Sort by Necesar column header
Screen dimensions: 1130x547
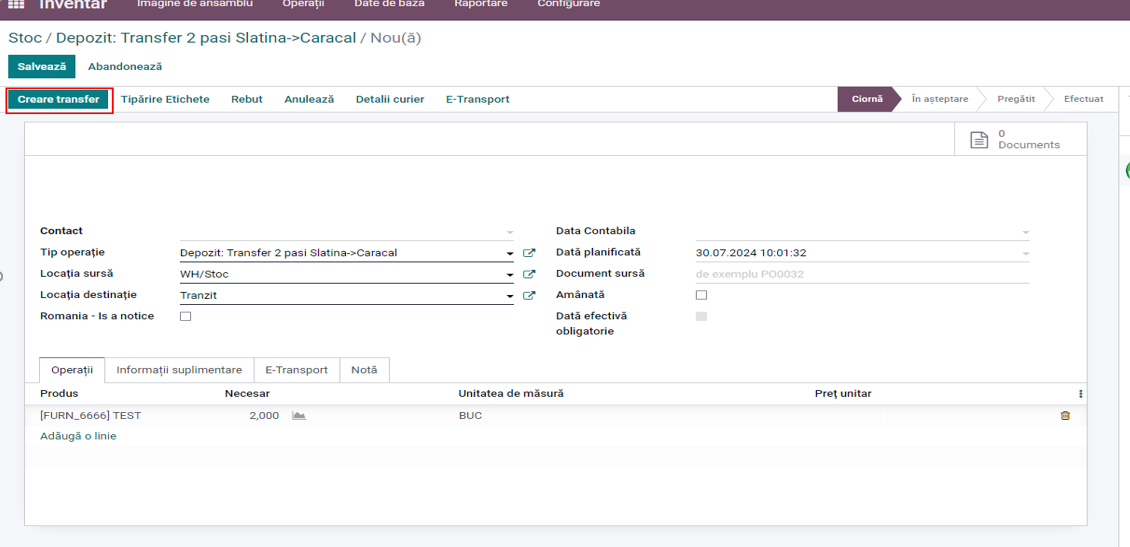[246, 393]
